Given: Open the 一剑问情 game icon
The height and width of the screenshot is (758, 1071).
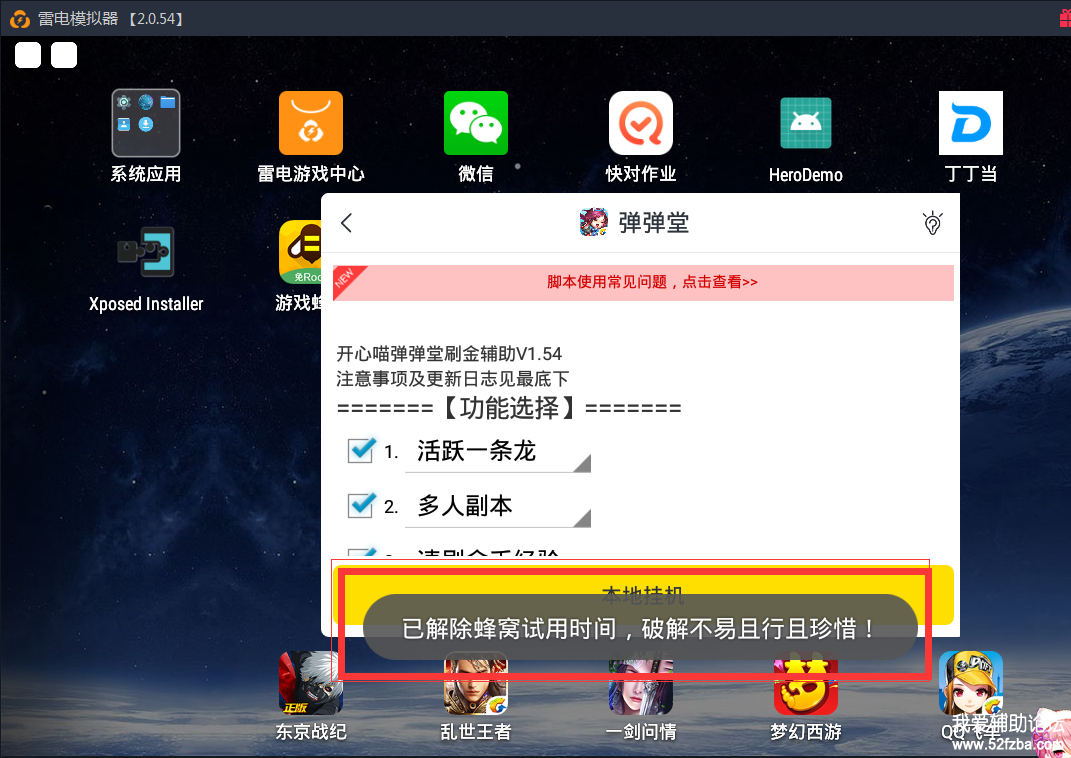Looking at the screenshot, I should (x=641, y=686).
